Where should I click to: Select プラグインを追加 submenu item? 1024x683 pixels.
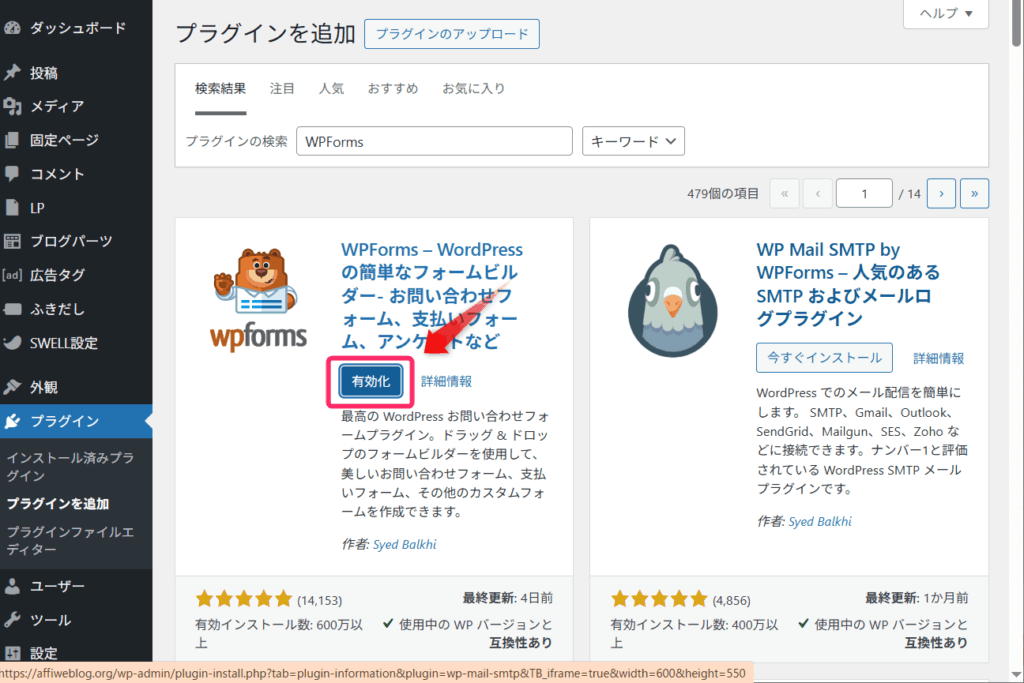pos(58,503)
